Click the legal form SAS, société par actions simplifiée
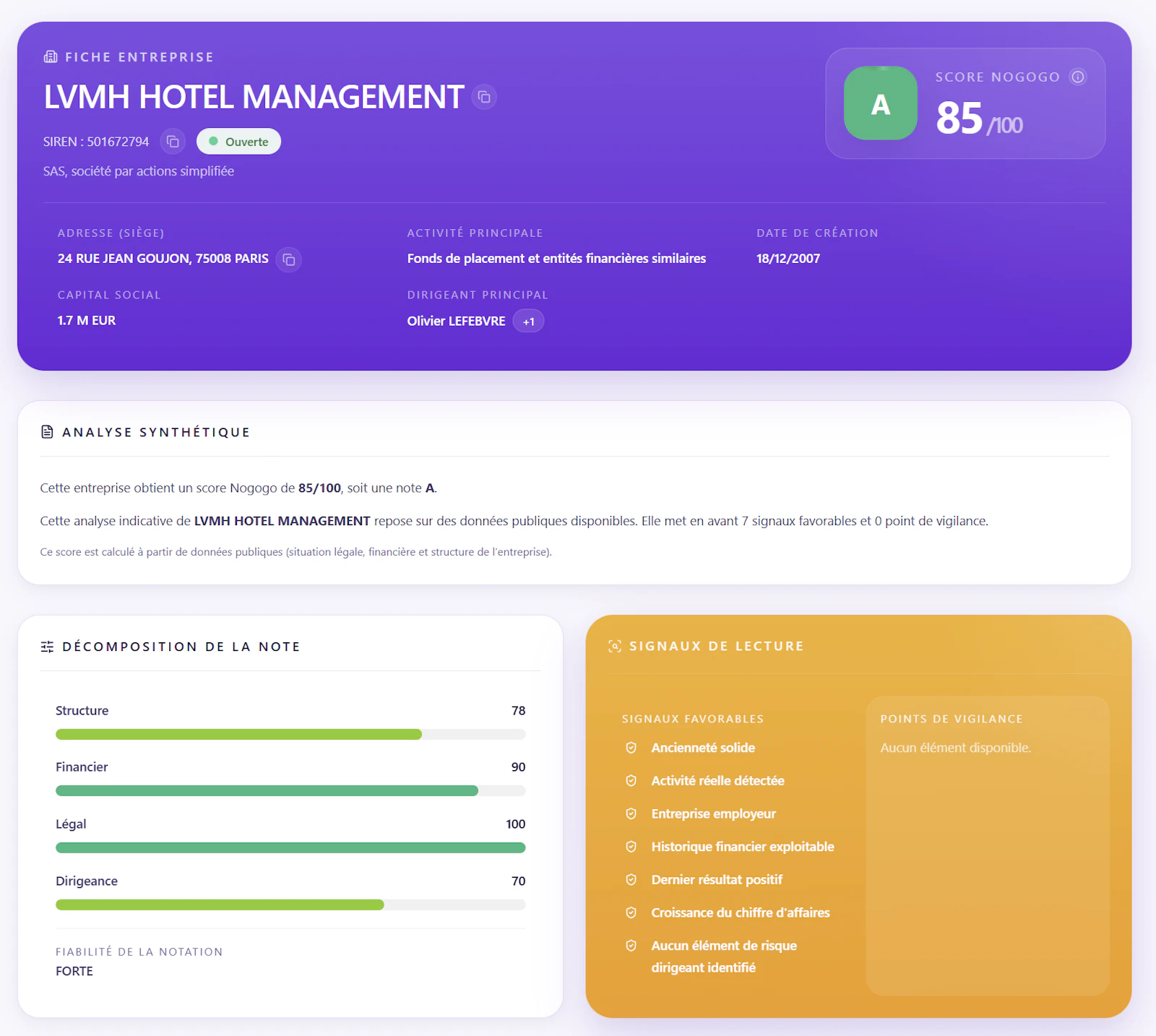The image size is (1156, 1036). pos(139,171)
